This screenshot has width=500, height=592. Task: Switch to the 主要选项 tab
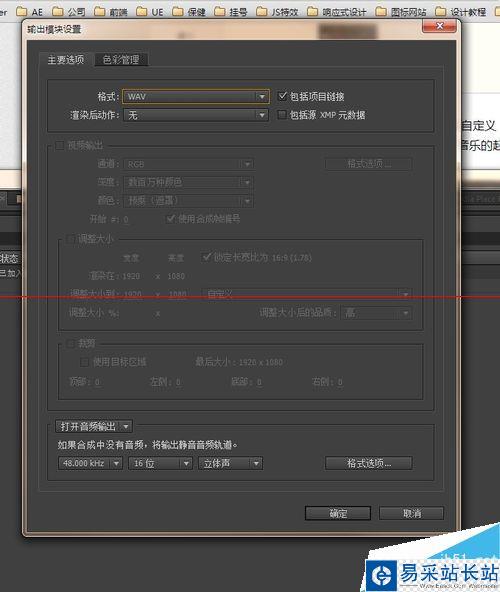pos(66,59)
